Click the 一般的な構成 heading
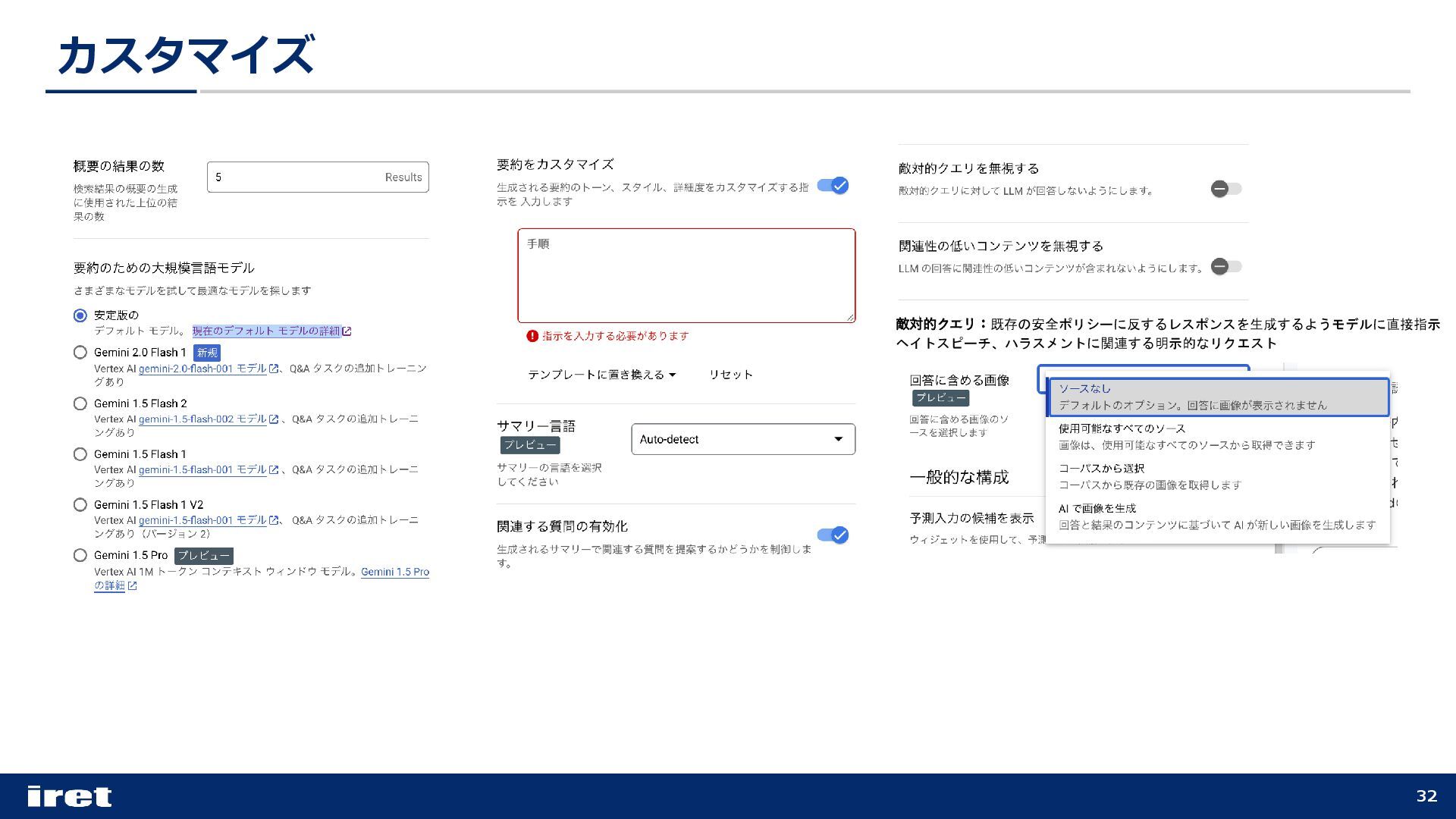Image resolution: width=1456 pixels, height=819 pixels. coord(959,477)
